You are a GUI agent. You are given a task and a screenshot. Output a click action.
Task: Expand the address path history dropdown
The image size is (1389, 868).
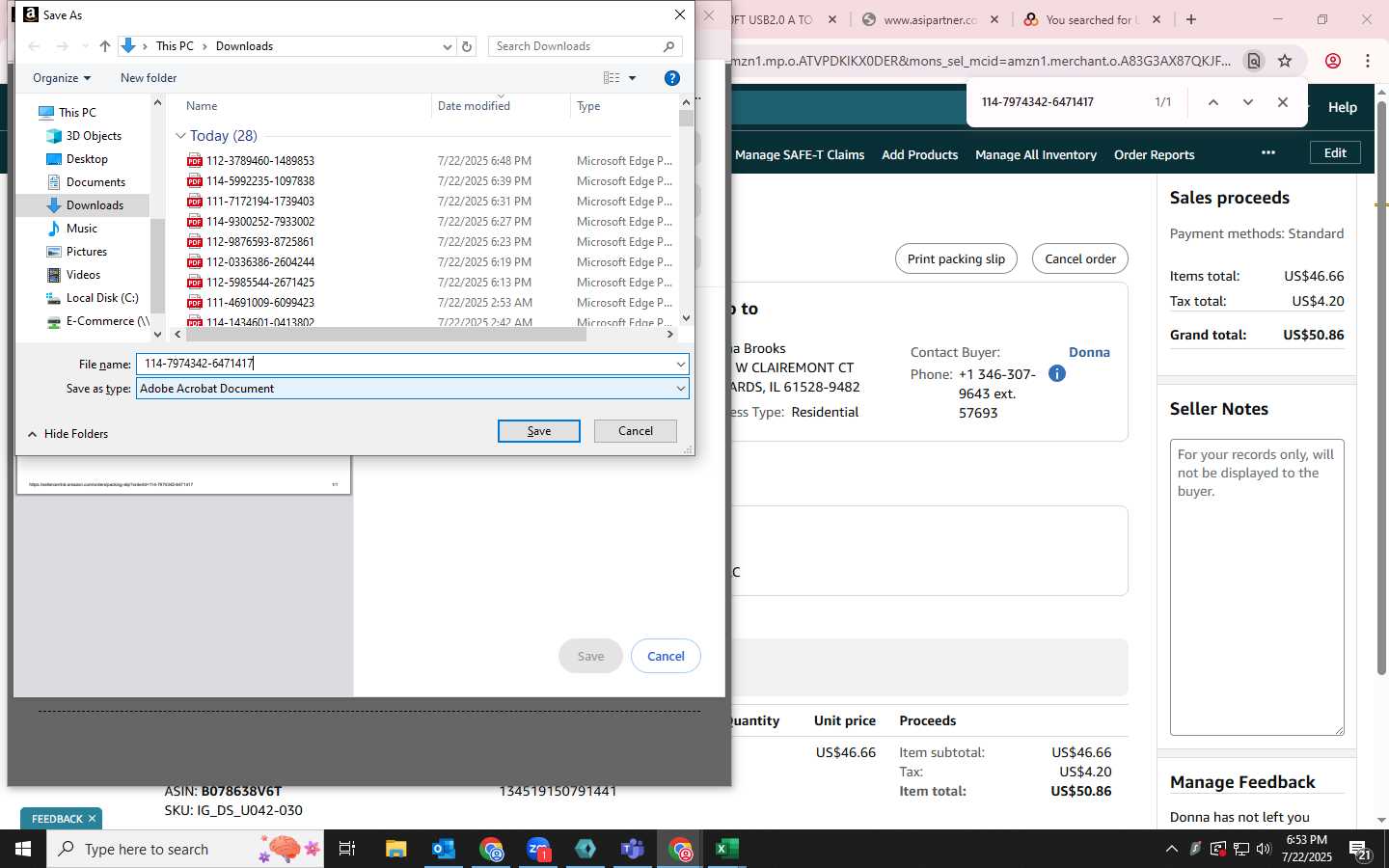tap(448, 46)
